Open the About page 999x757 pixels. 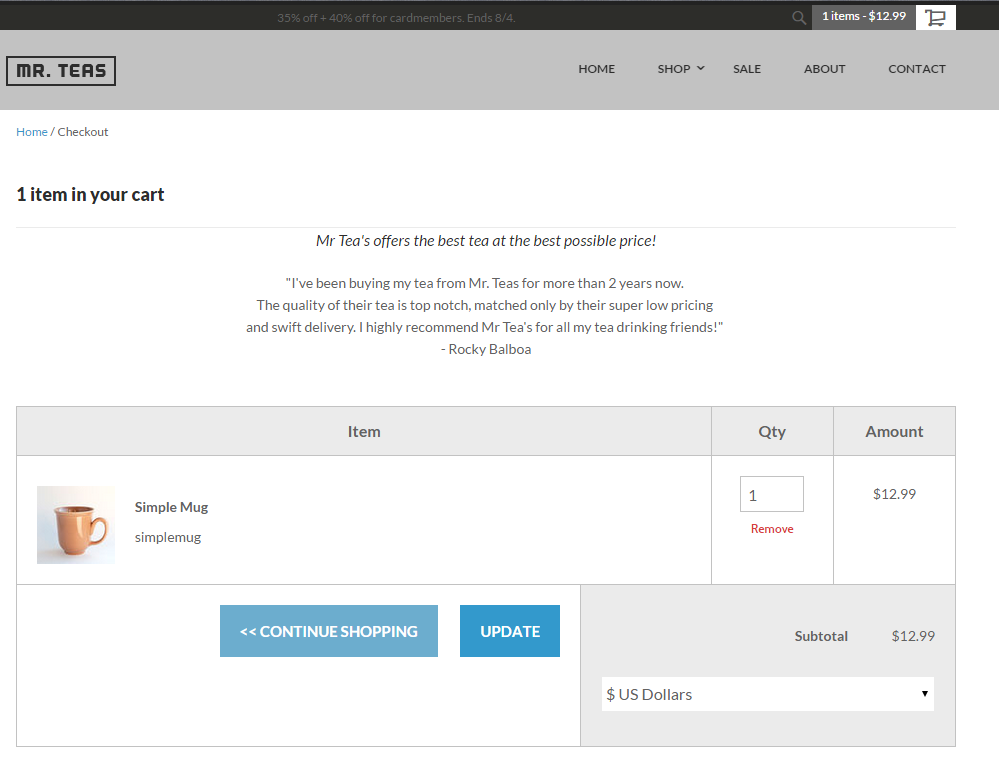click(x=824, y=69)
